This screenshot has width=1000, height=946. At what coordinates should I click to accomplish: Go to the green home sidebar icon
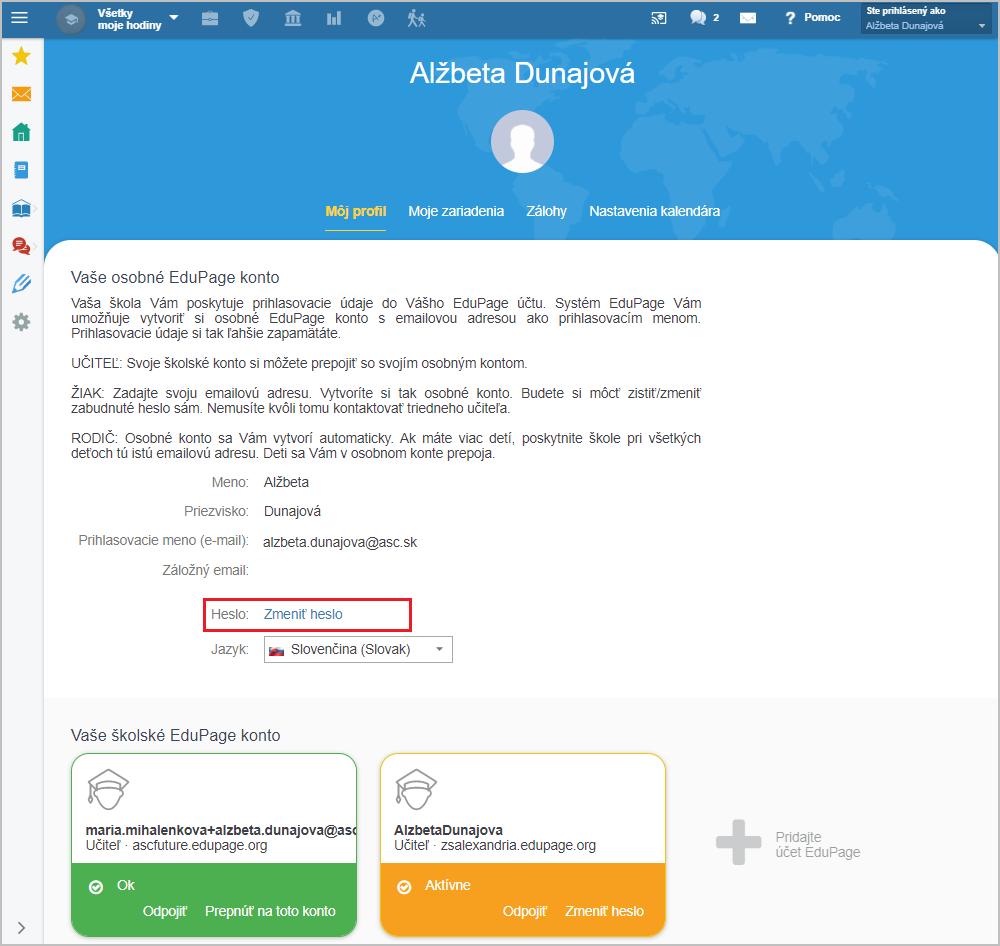[x=21, y=132]
